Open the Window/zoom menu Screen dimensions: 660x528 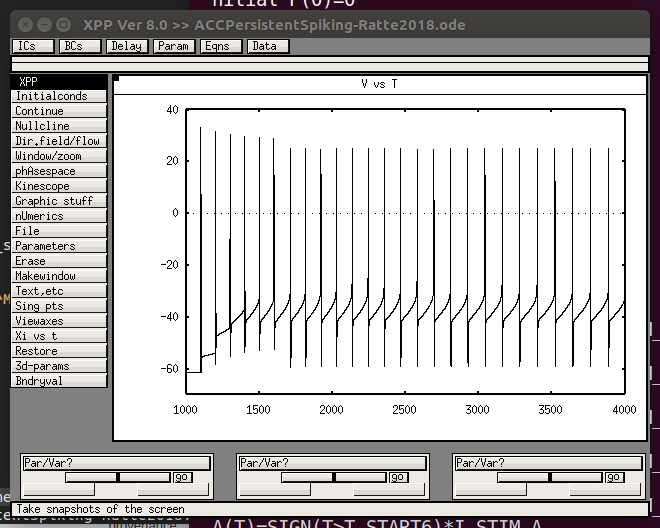tap(59, 156)
